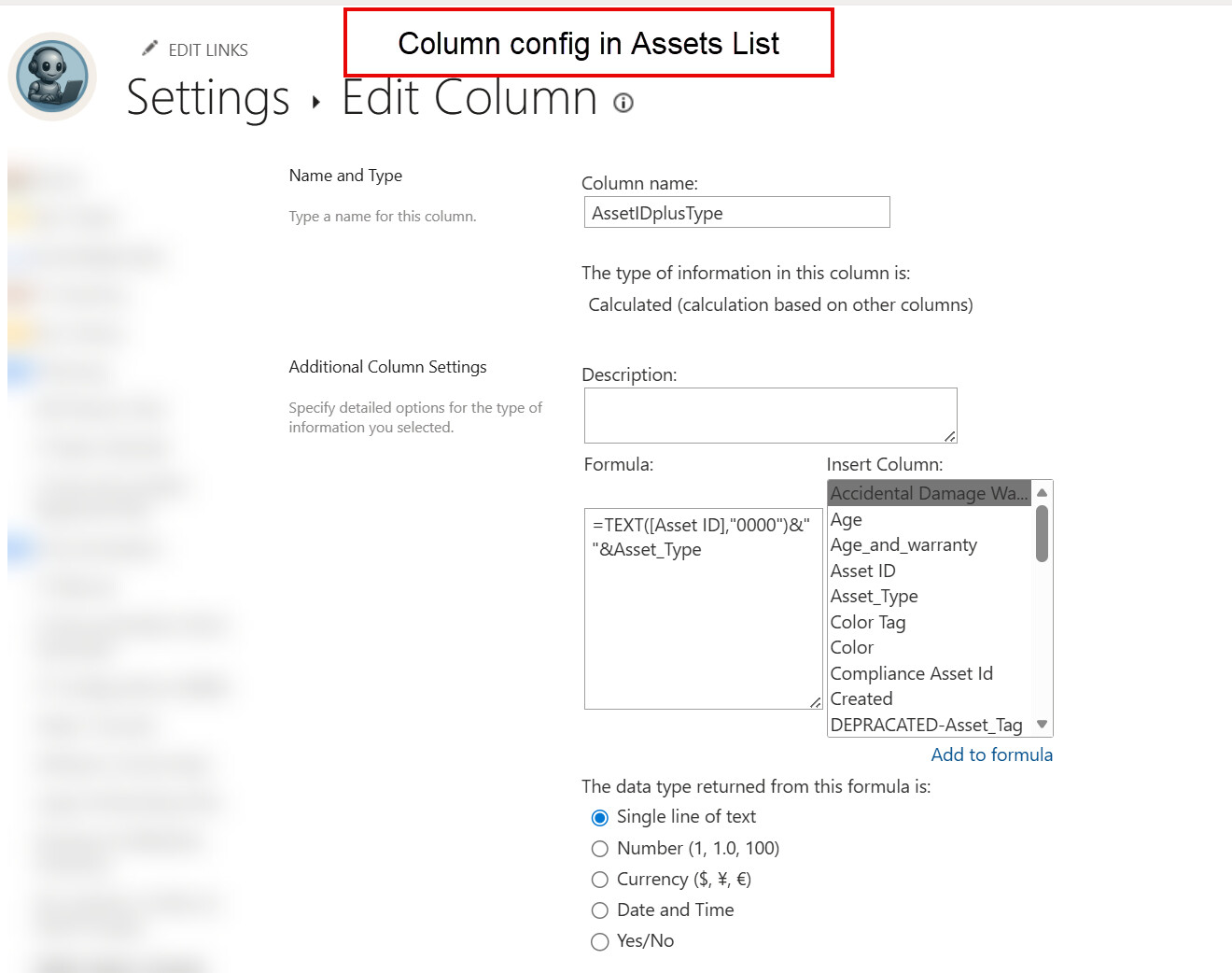
Task: Open the Settings breadcrumb link
Action: click(x=208, y=98)
